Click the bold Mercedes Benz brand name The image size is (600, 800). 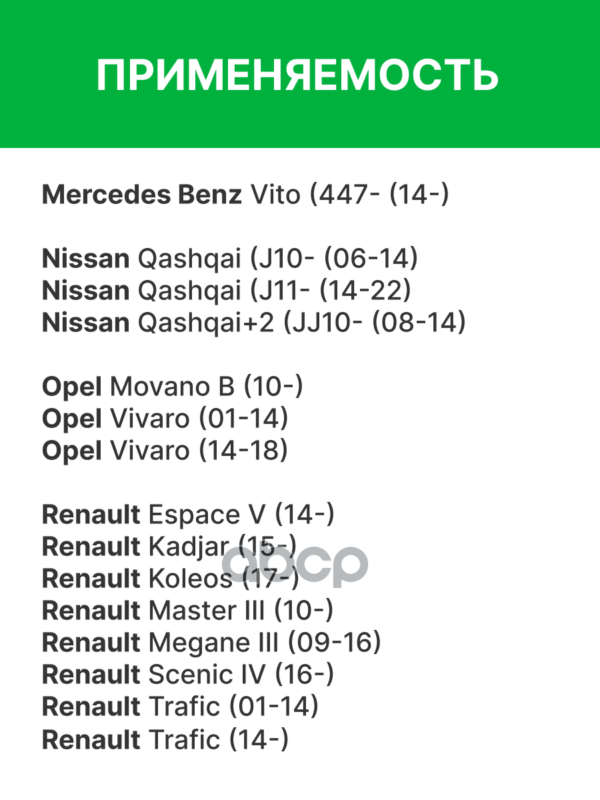click(141, 194)
